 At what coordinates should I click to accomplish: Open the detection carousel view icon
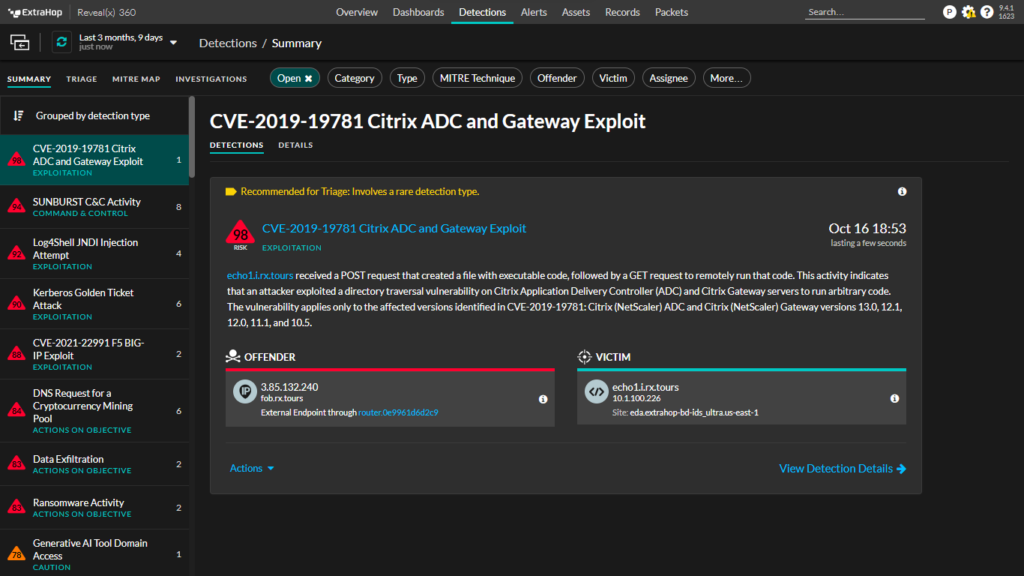(20, 42)
